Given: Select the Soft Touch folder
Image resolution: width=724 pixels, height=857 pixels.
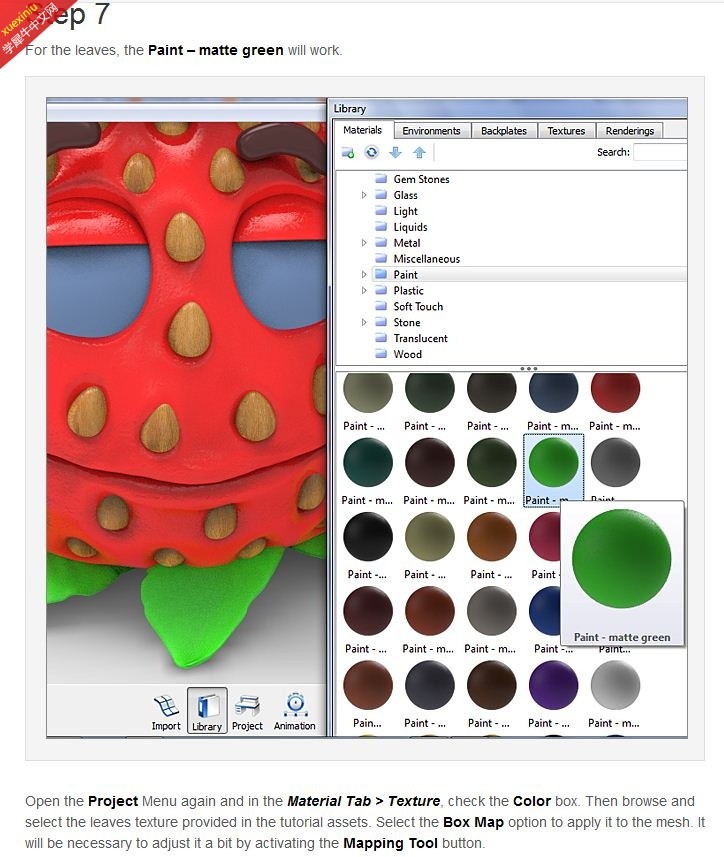Looking at the screenshot, I should point(419,307).
